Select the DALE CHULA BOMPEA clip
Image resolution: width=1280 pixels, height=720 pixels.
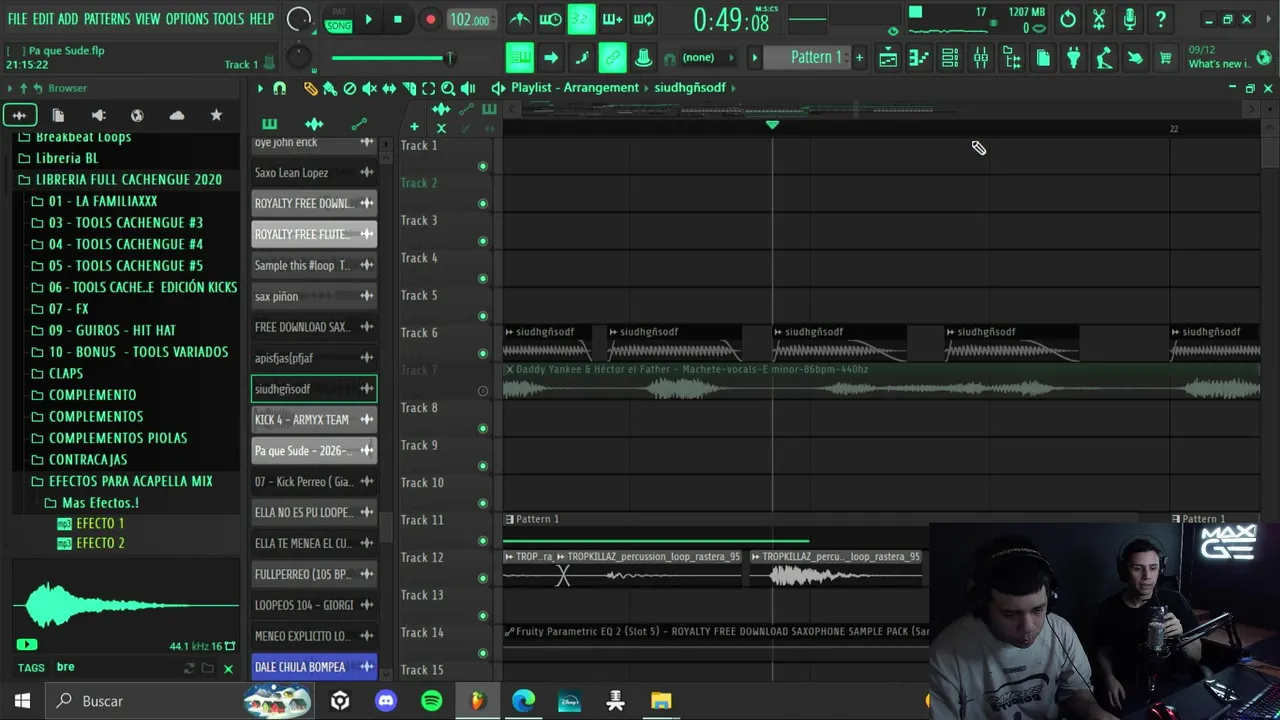[x=314, y=667]
